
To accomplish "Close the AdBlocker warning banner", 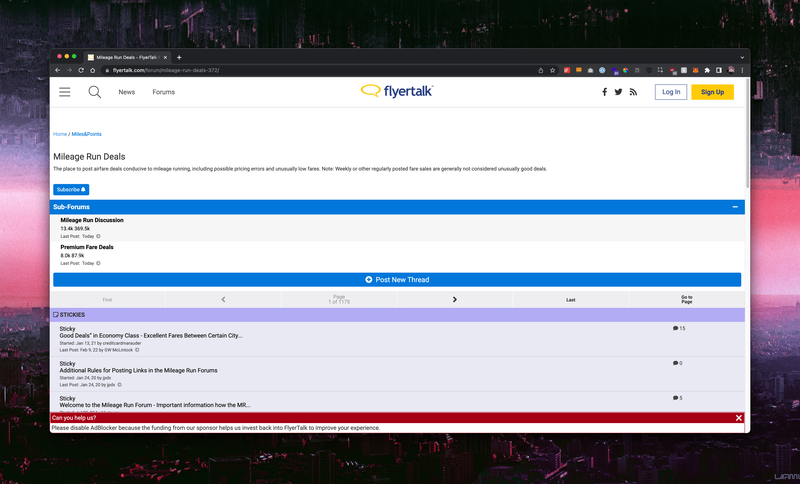I will tap(739, 418).
